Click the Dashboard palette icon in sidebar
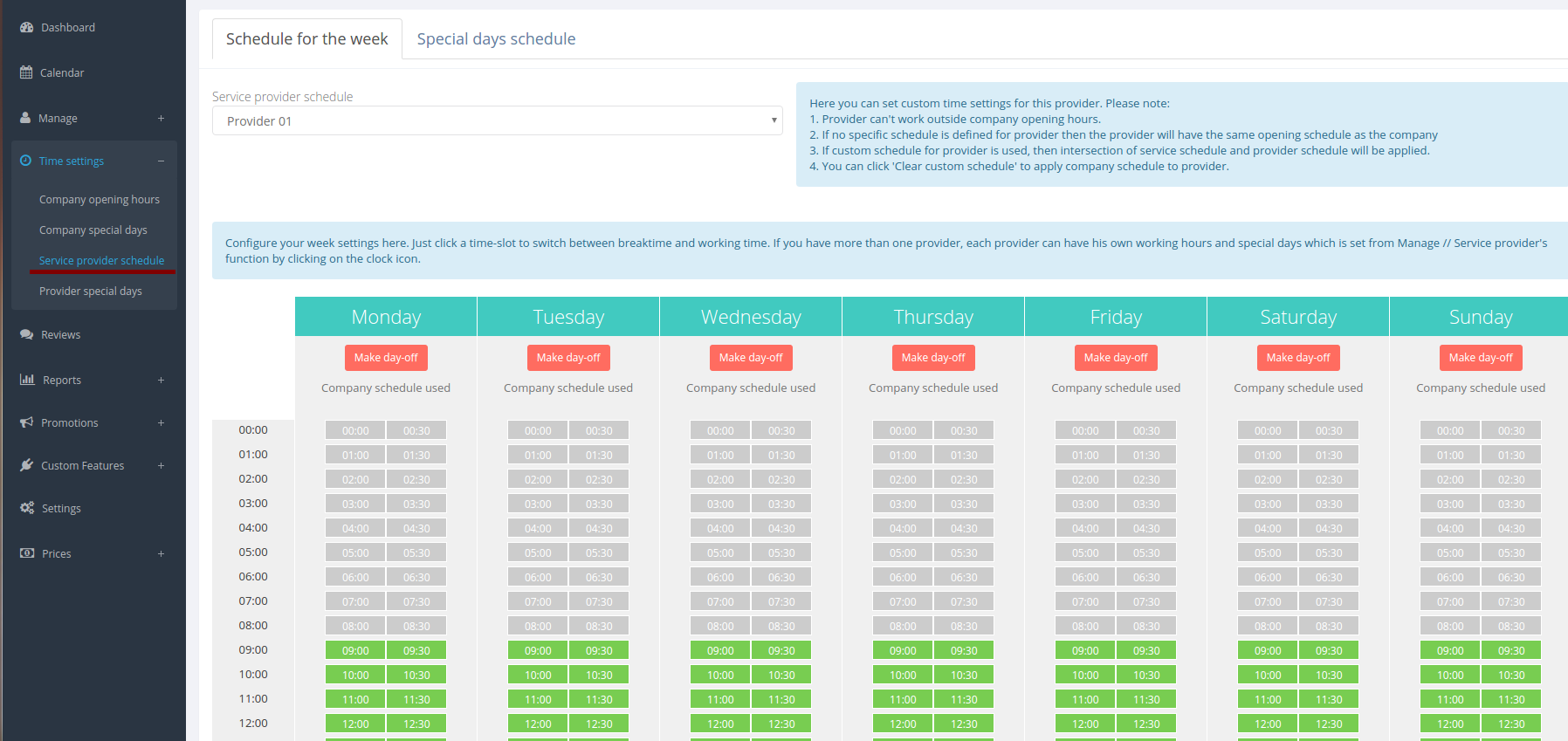Screen dimensions: 1568x741 click(26, 27)
